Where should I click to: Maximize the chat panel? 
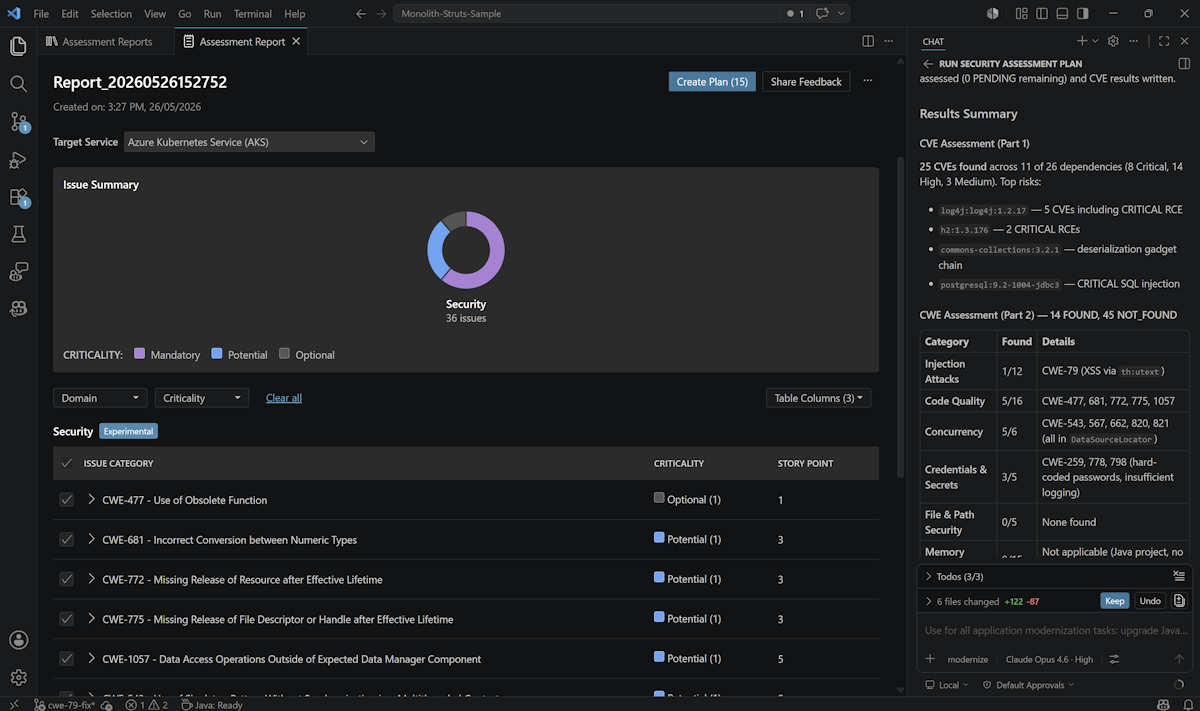1164,41
